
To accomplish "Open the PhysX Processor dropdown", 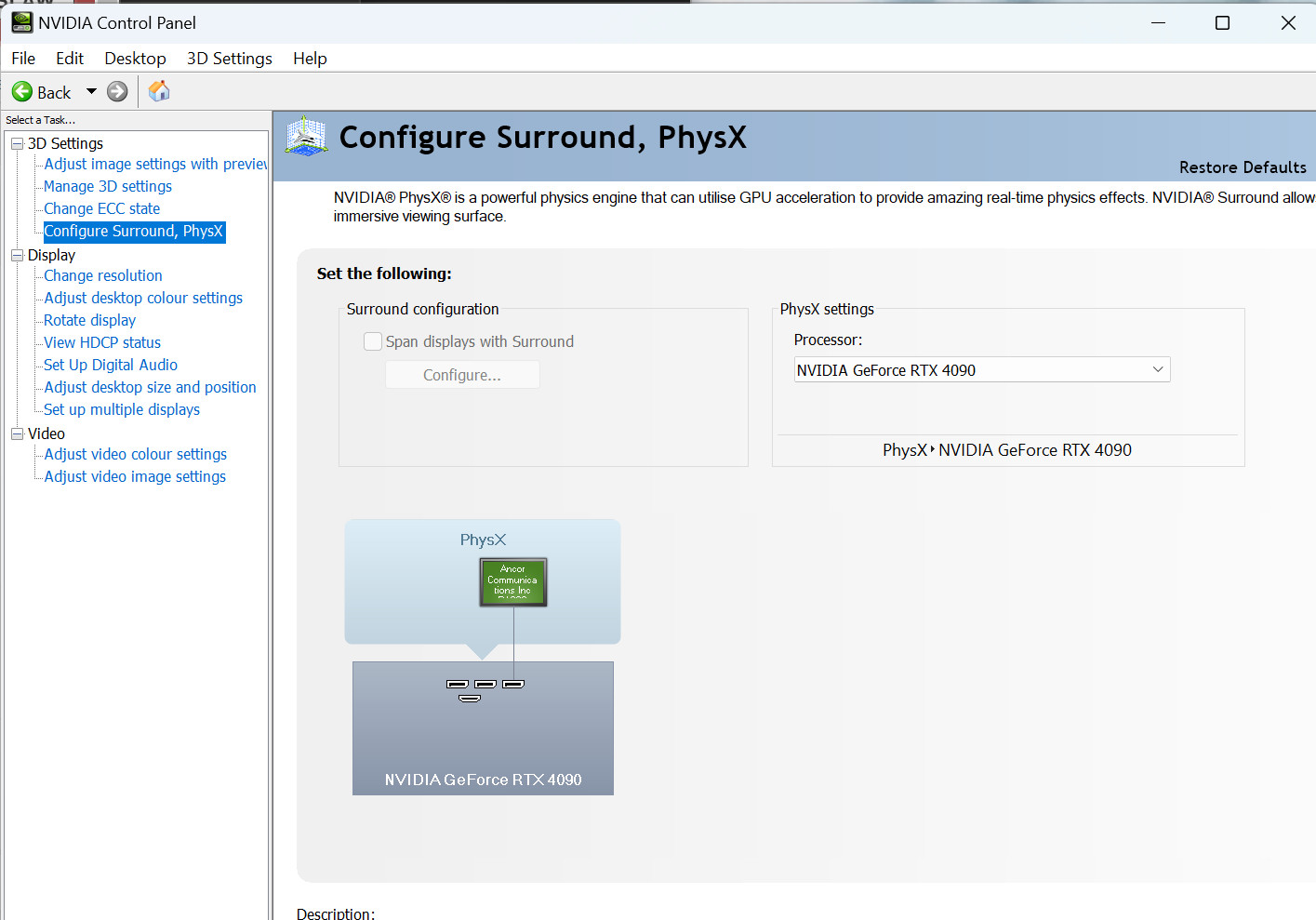I will [x=982, y=370].
